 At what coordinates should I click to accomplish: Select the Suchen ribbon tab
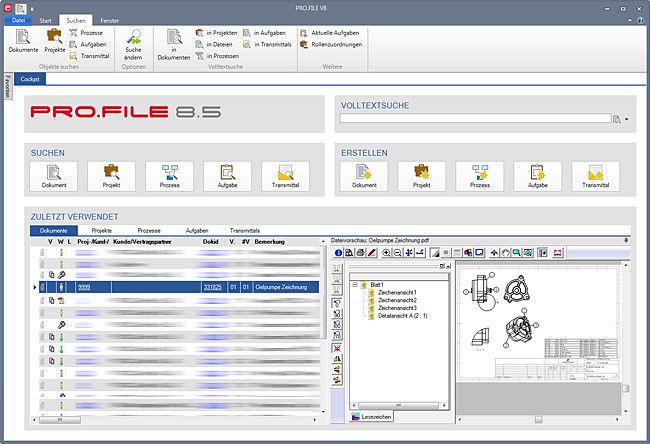[x=76, y=20]
